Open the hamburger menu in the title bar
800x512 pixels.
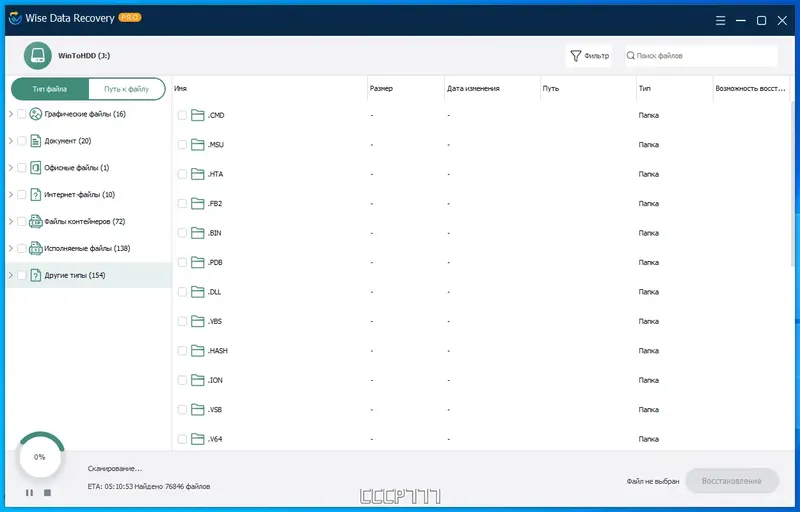tap(720, 20)
